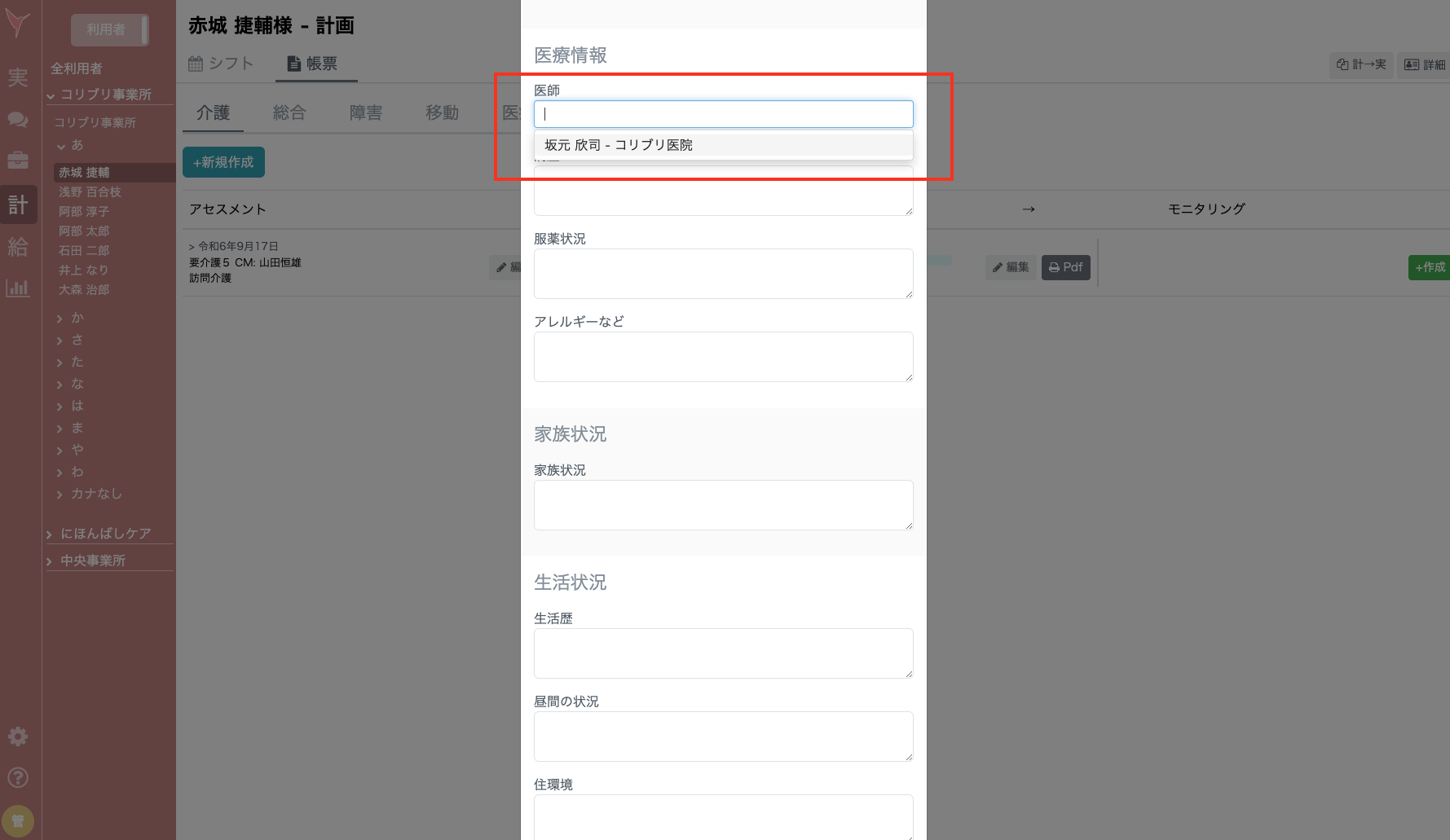The image size is (1450, 840).
Task: Click inside the 家族状況 text area
Action: (722, 504)
